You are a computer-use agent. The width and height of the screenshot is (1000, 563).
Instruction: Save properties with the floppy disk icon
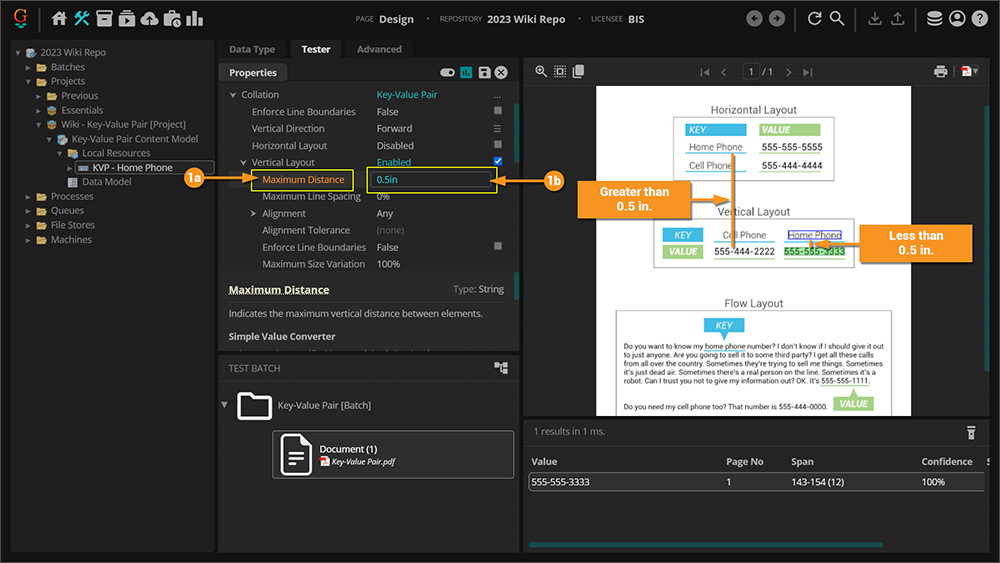click(484, 73)
